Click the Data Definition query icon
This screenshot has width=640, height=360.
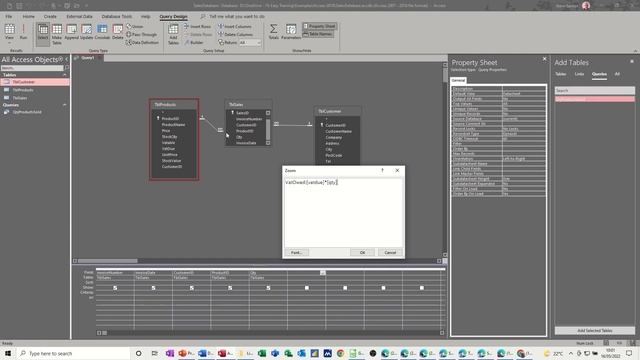click(142, 42)
